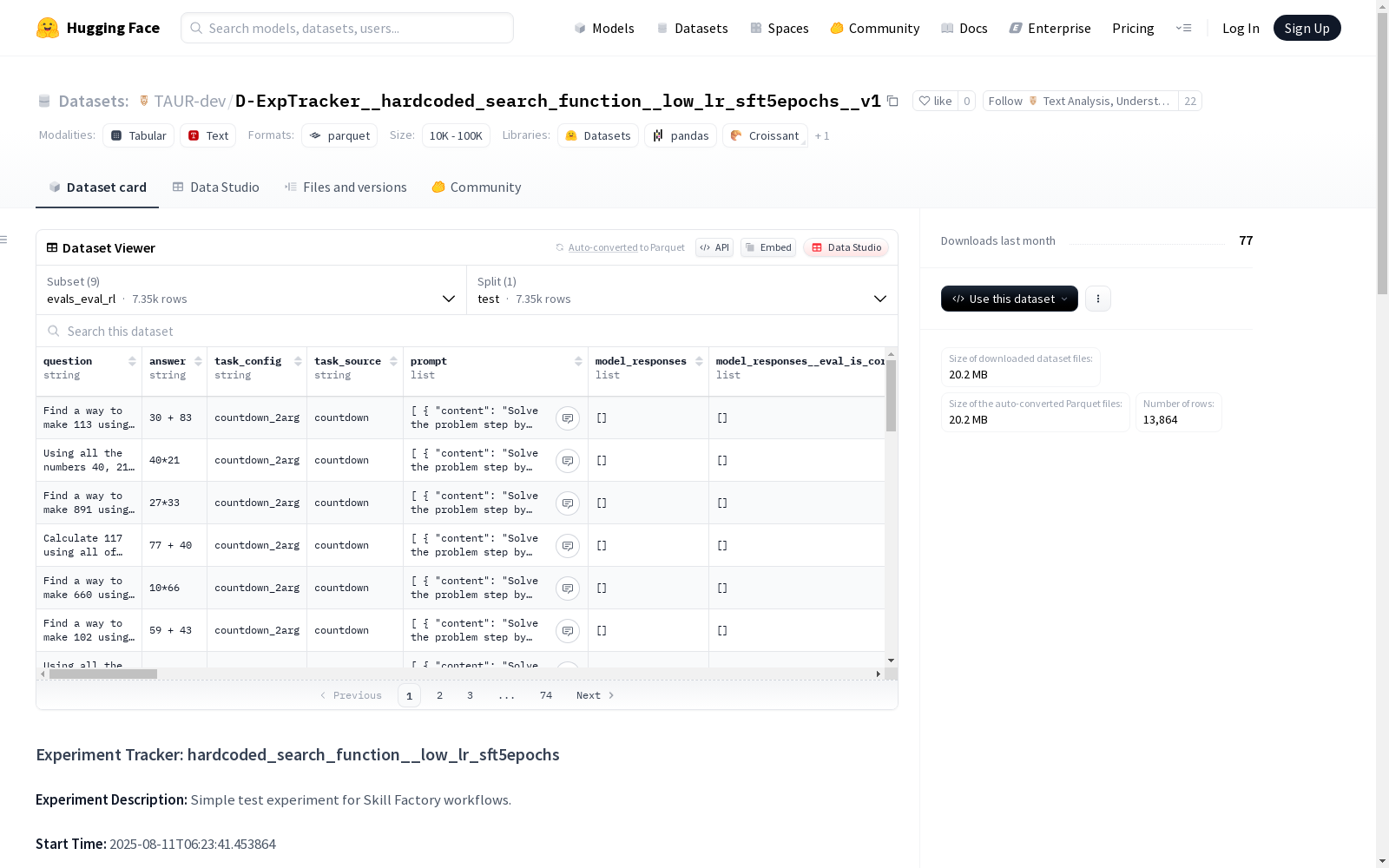Viewport: 1389px width, 868px height.
Task: Click the current page 1 button
Action: (x=410, y=695)
